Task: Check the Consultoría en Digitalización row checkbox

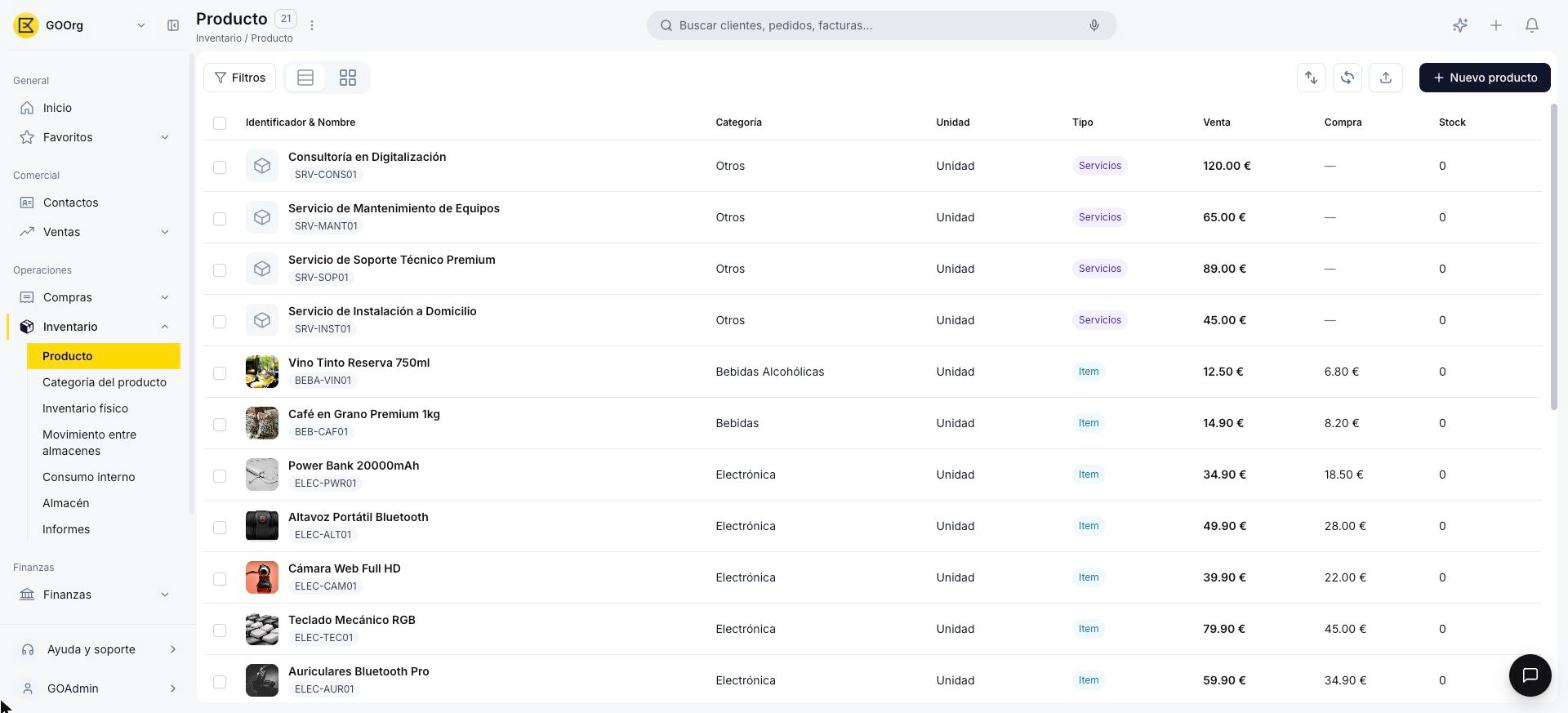Action: (220, 167)
